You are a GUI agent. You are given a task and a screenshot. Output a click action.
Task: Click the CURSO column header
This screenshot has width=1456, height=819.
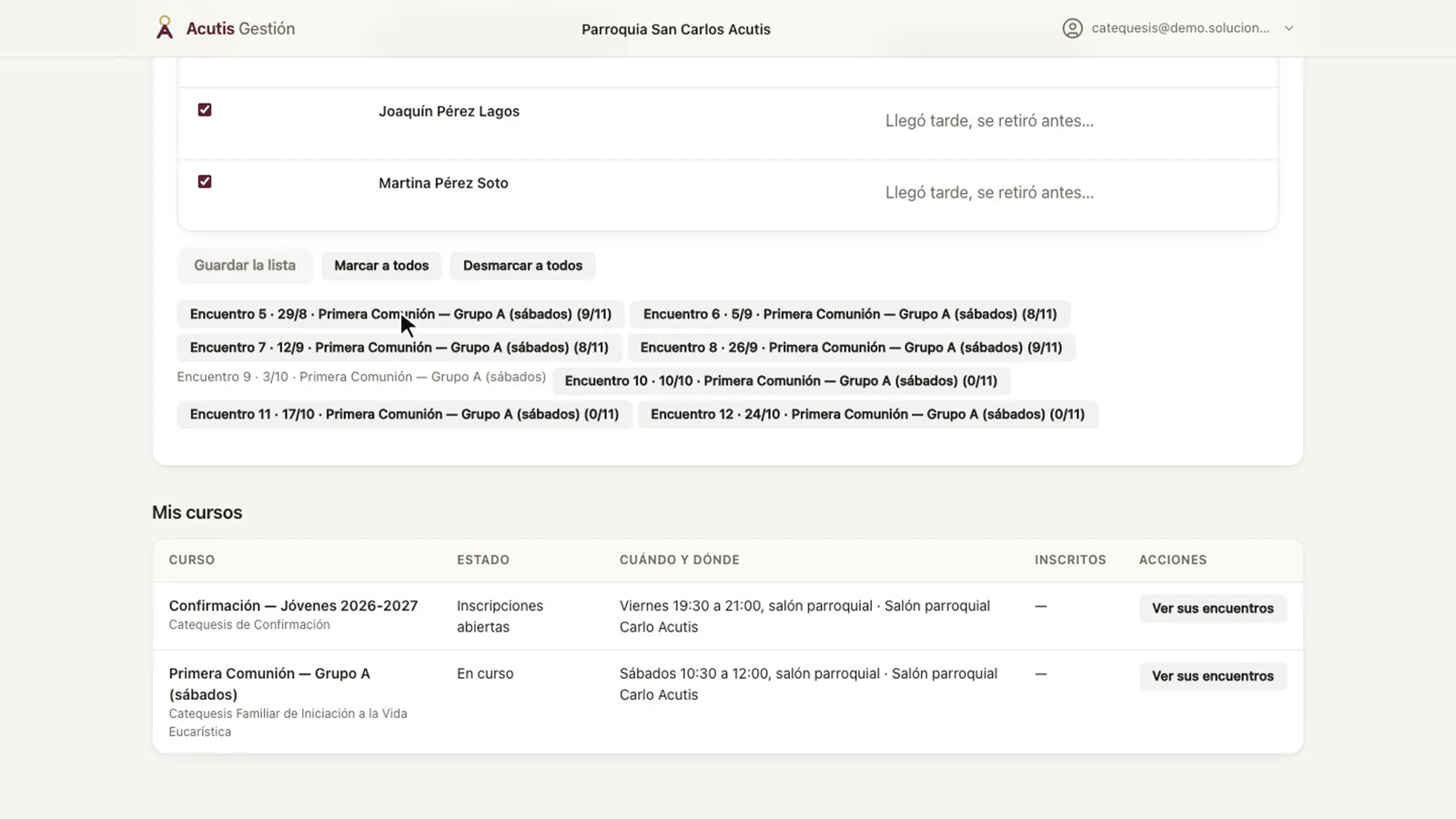tap(192, 560)
